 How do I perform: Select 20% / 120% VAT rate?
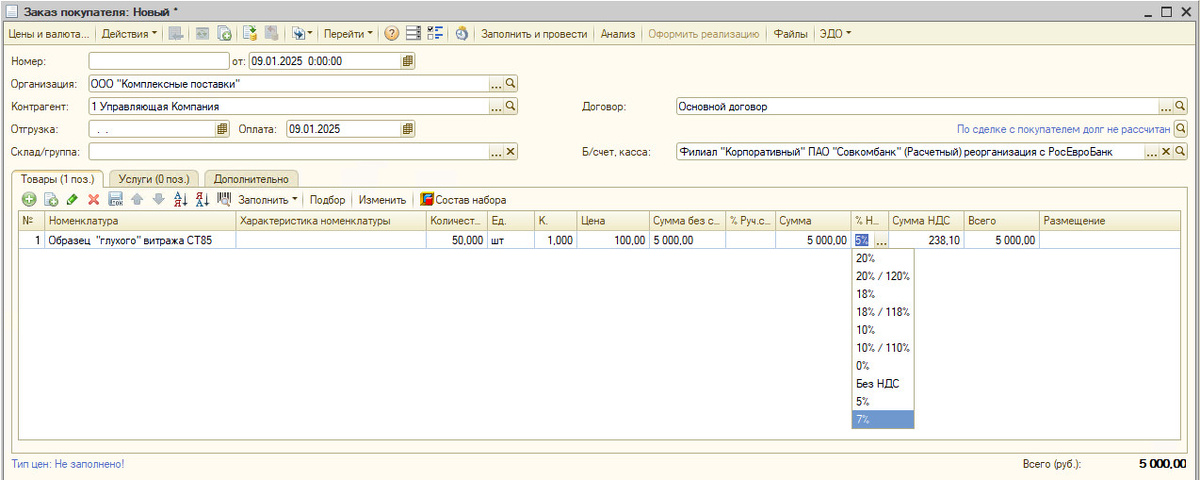883,276
